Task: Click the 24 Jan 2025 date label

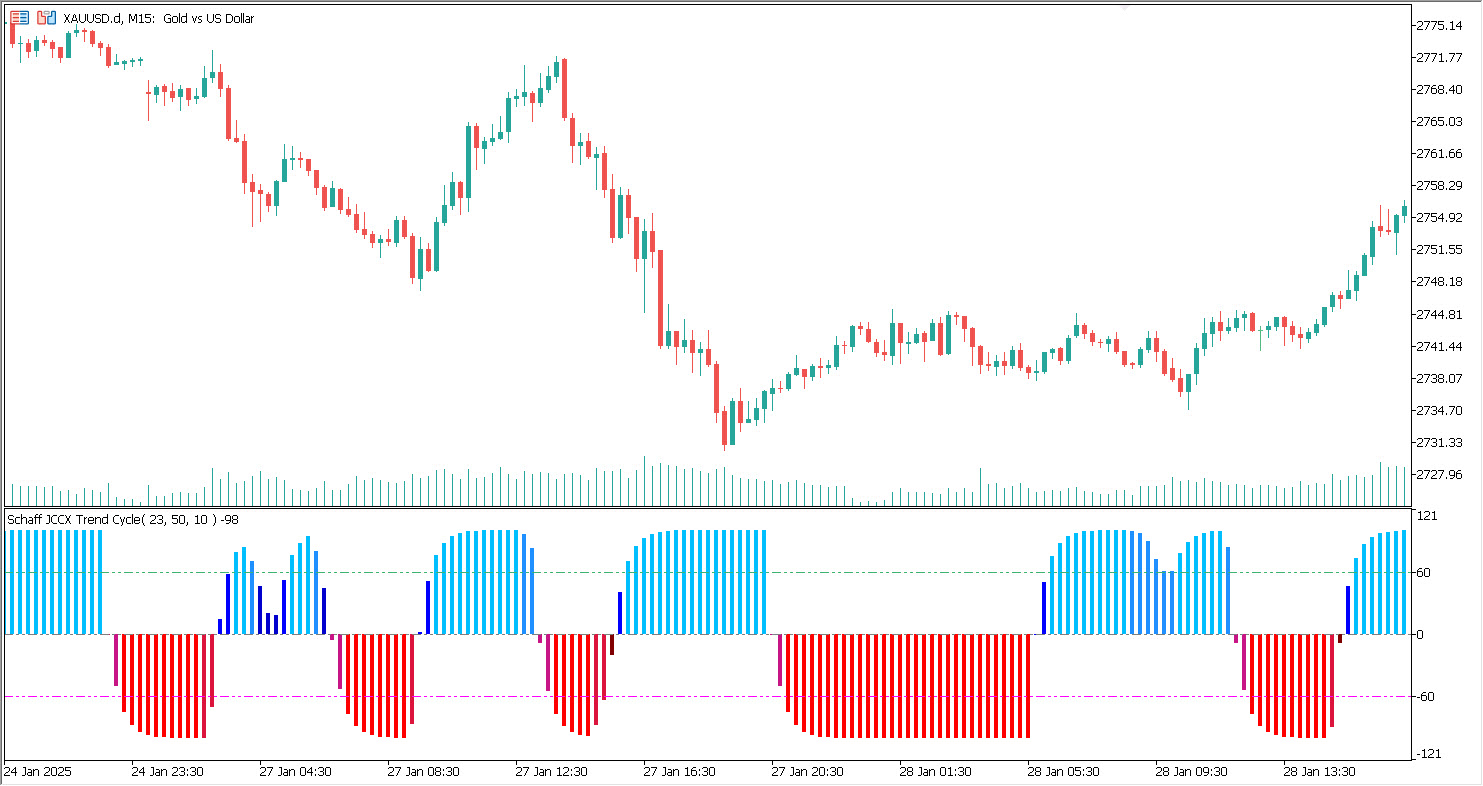Action: click(x=38, y=772)
